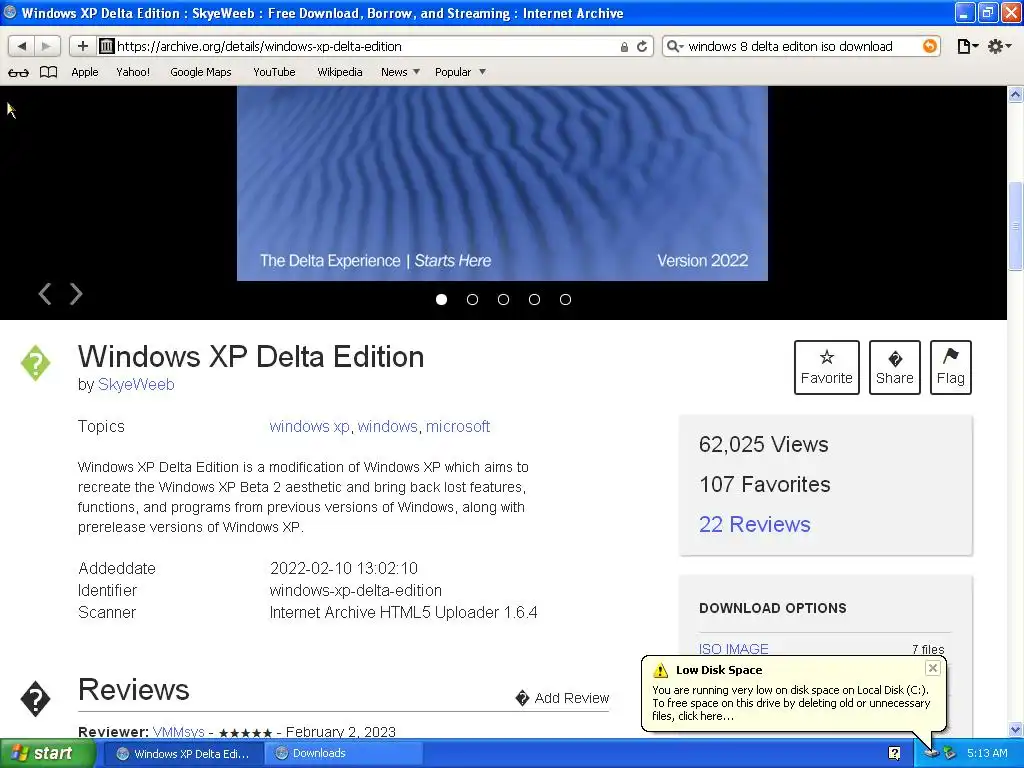Reload the page with the refresh icon
1024x768 pixels.
(x=642, y=46)
